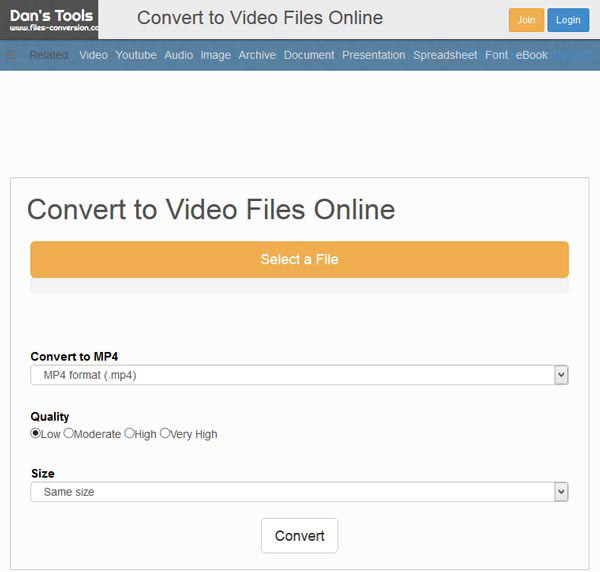Open Archive converter link

click(x=257, y=55)
